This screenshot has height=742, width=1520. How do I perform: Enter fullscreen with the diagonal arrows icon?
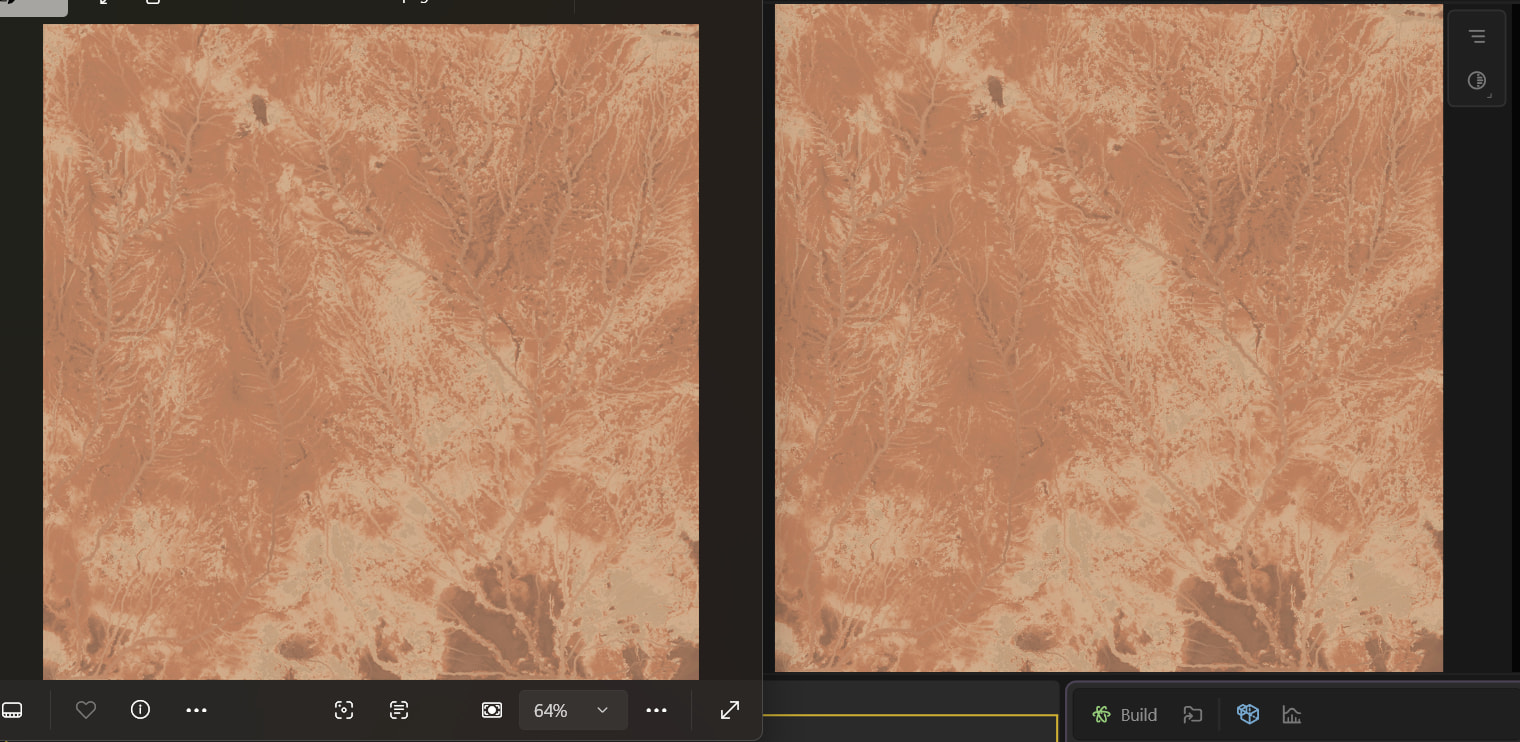(x=730, y=710)
